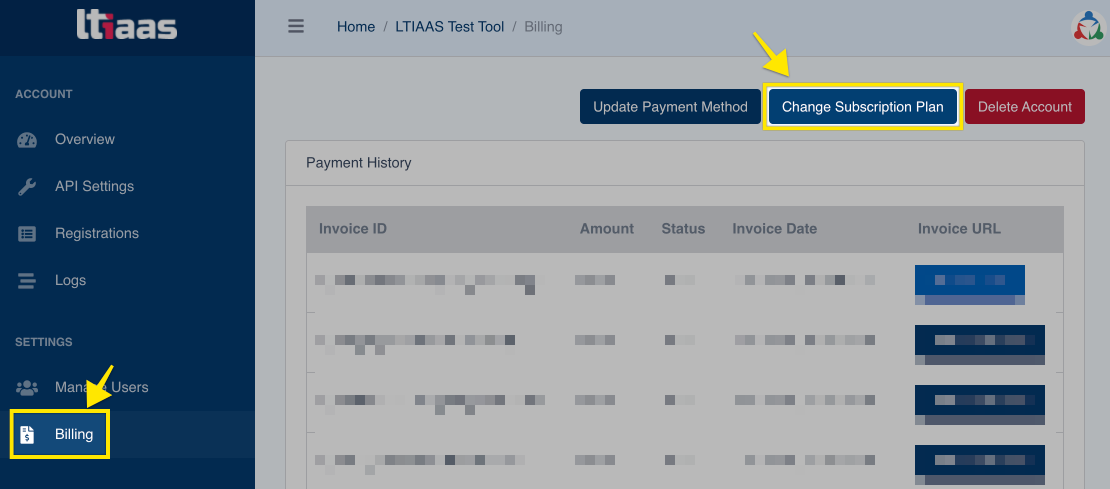Go to API Settings page

[x=94, y=186]
